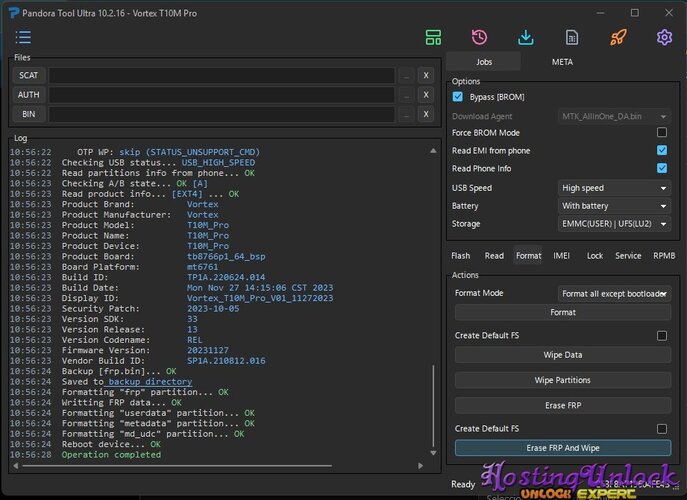
Task: Clear the AUTH file with X
Action: tap(426, 95)
